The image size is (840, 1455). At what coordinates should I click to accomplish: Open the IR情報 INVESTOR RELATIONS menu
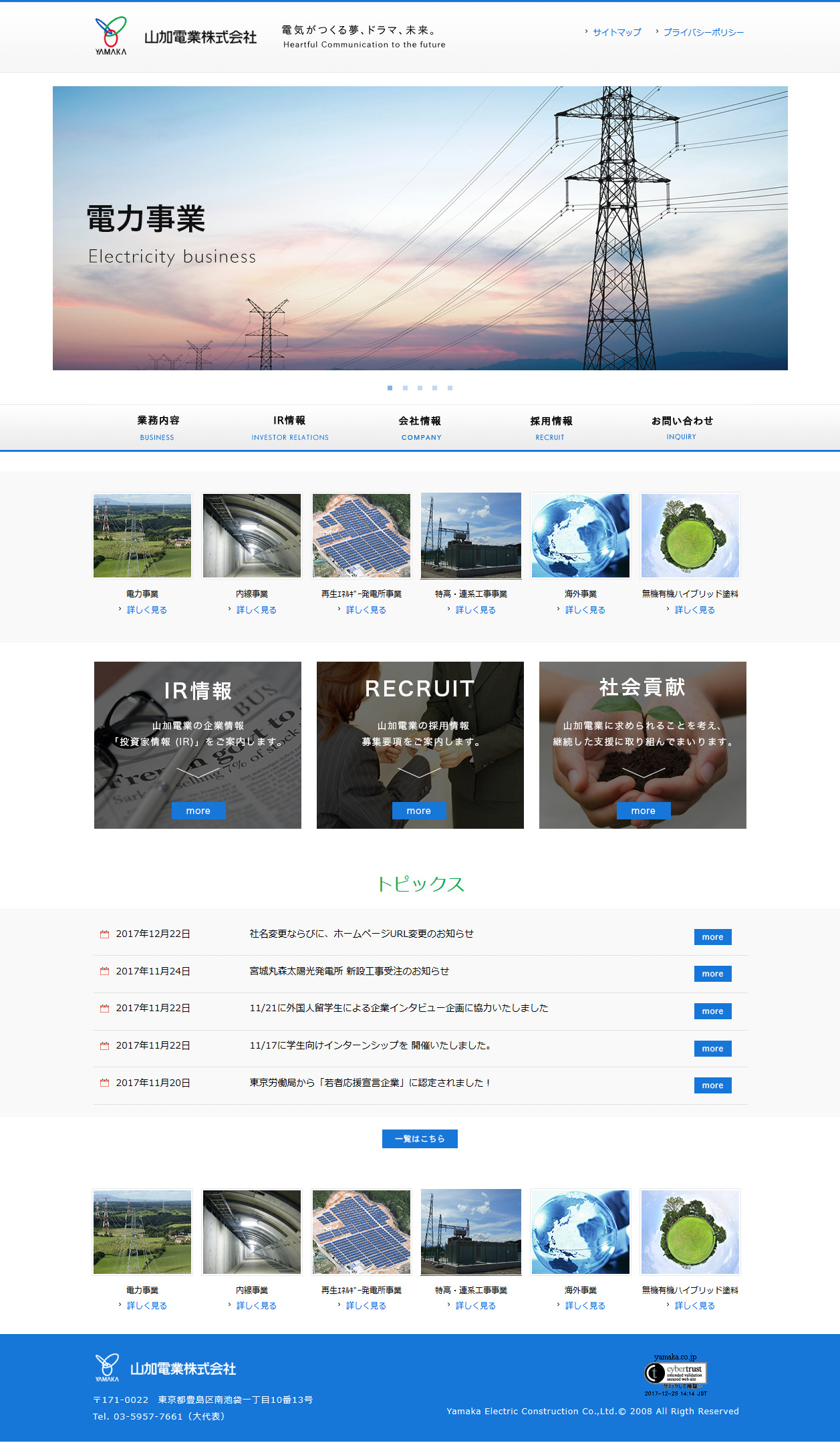290,428
